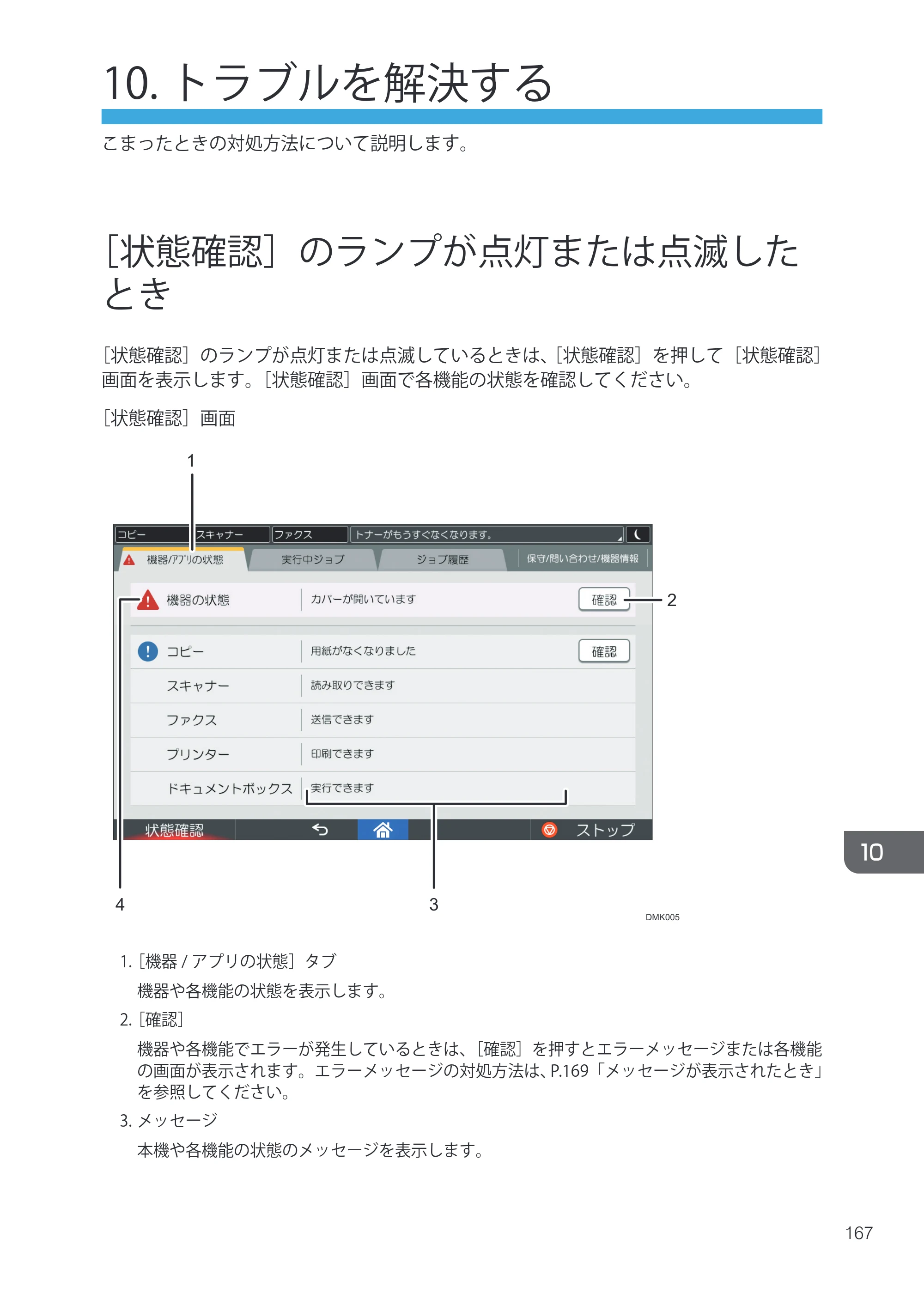Click the moon energy-saver icon
This screenshot has height=1305, width=924.
click(638, 534)
